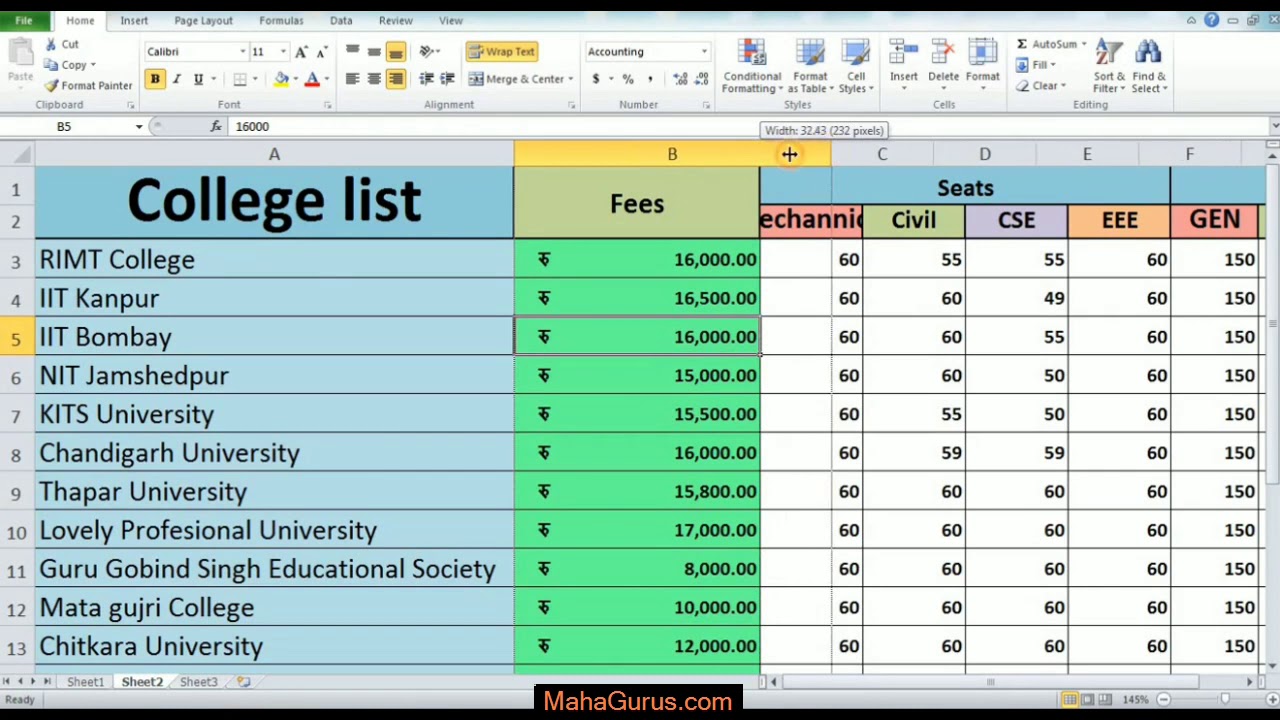Click the Increase Font Size icon
This screenshot has width=1280, height=720.
(301, 52)
